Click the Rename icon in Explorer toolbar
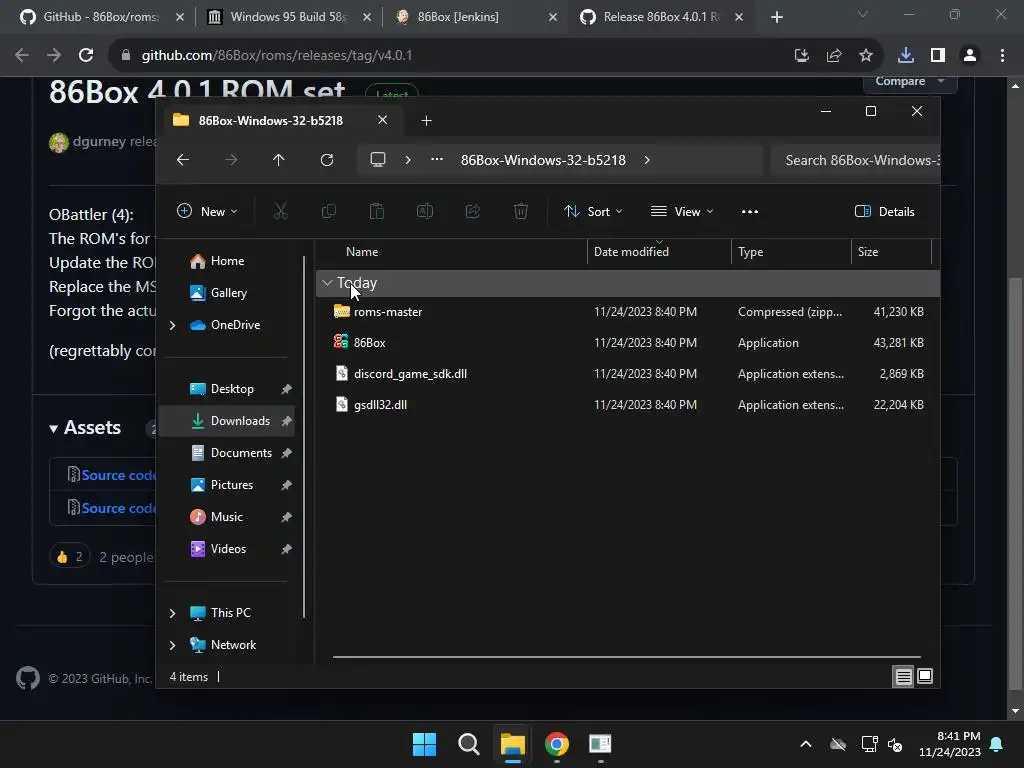Viewport: 1024px width, 768px height. coord(424,211)
